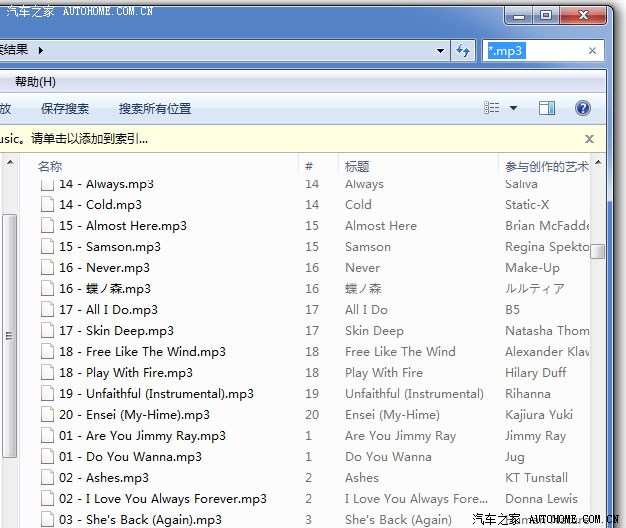This screenshot has width=626, height=528.
Task: Click the 保存搜索 button
Action: [65, 108]
